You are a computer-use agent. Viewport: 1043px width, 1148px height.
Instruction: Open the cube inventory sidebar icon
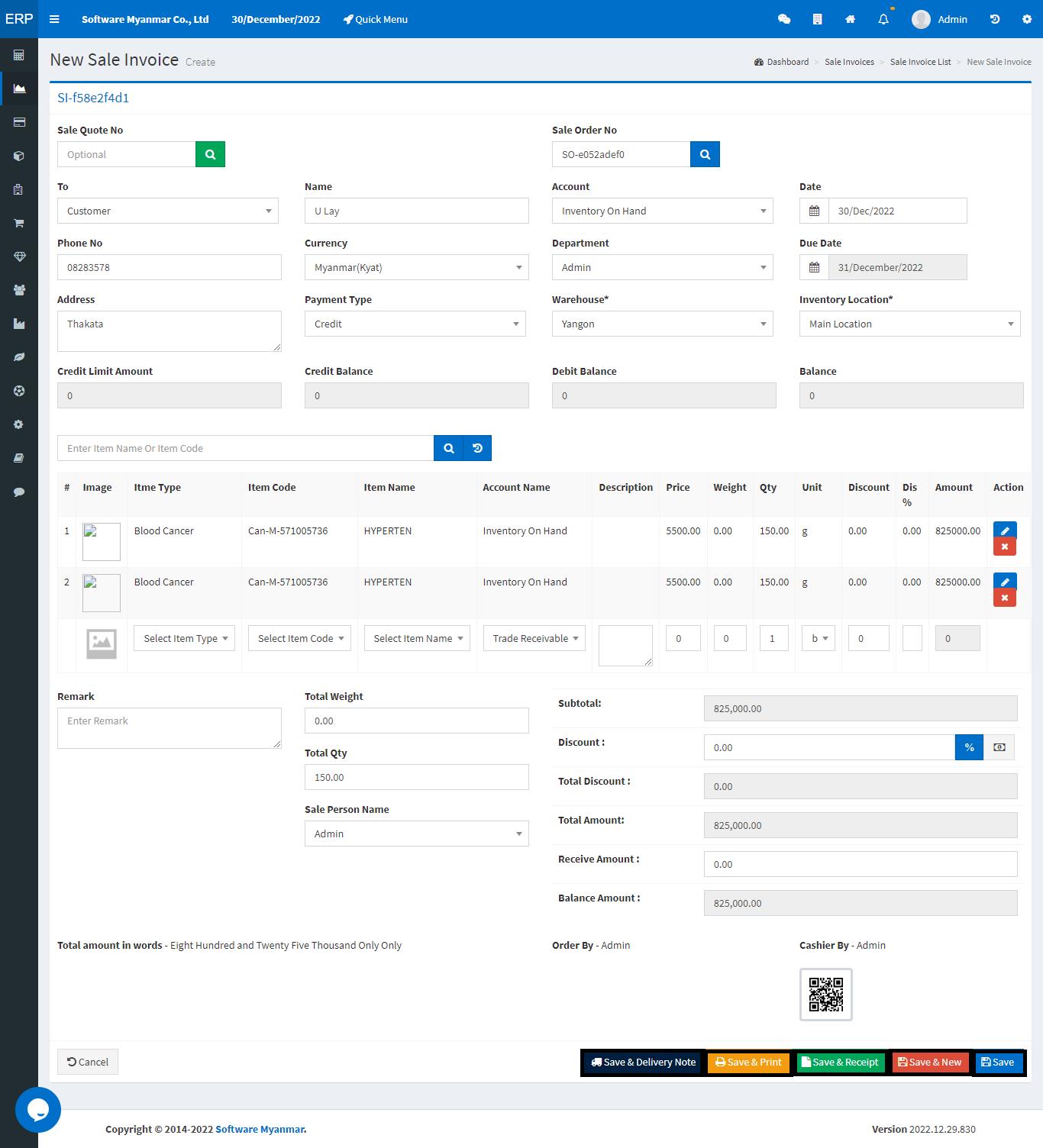point(19,156)
